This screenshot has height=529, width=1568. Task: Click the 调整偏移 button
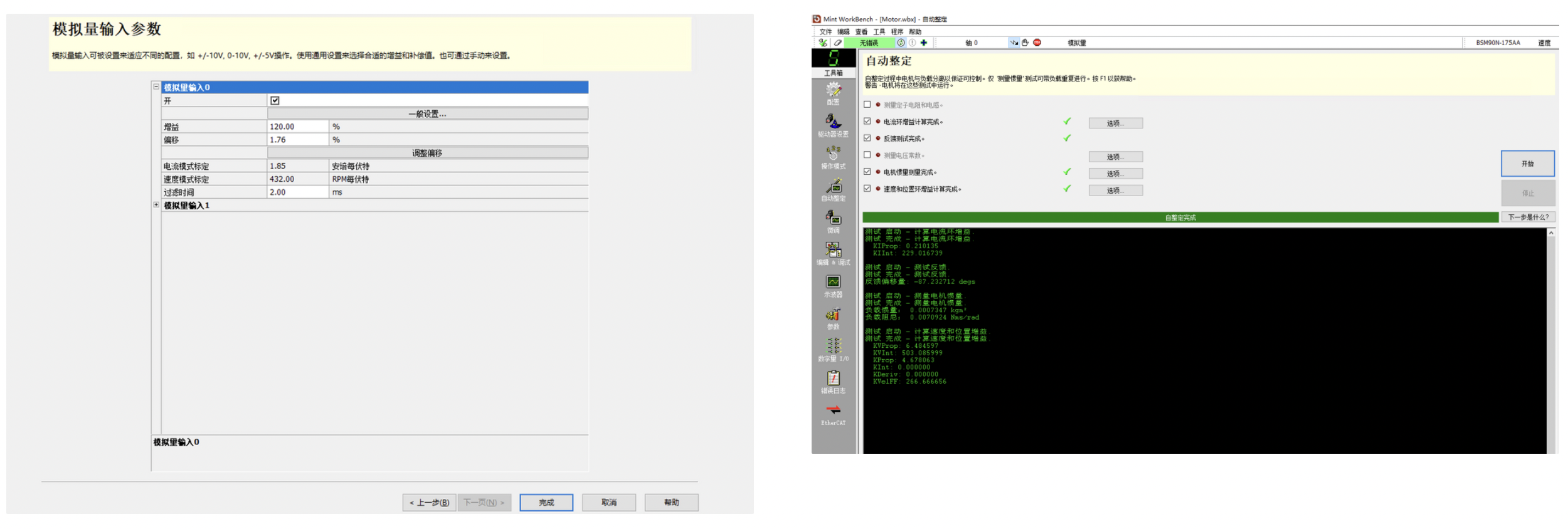tap(428, 153)
